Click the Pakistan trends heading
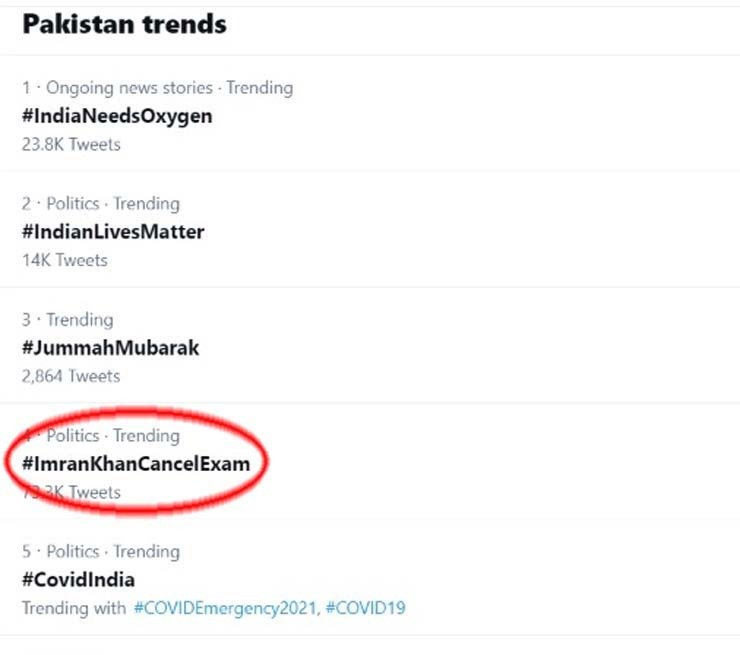Screen dimensions: 740x655 click(x=124, y=24)
